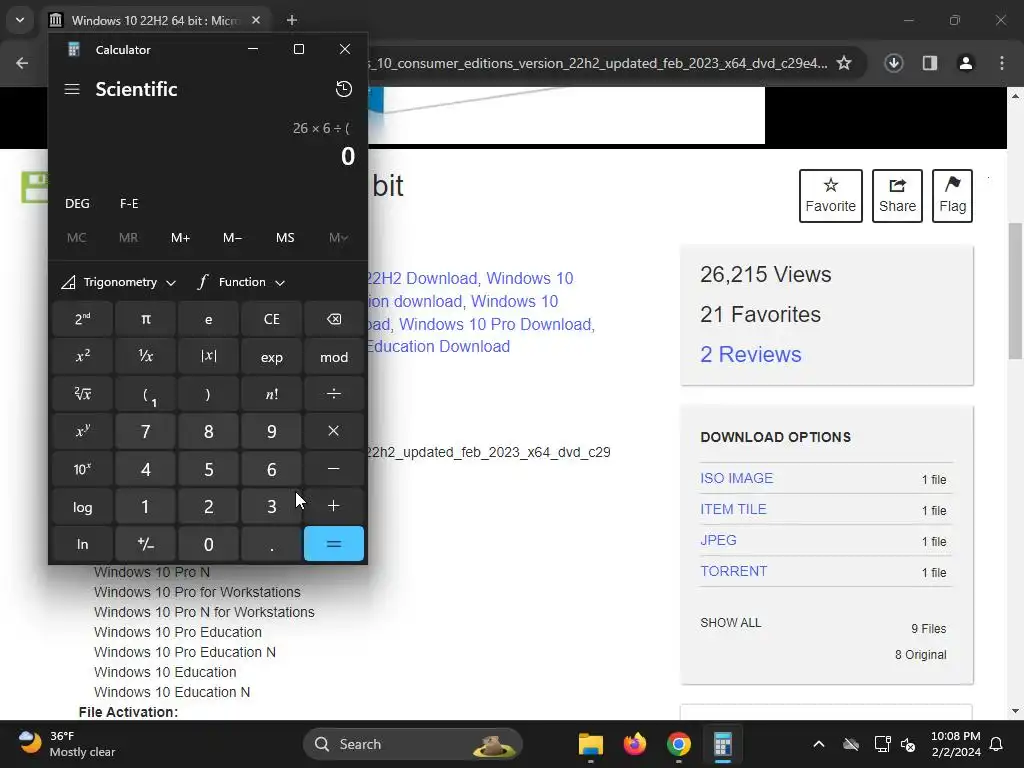Click the ln button
The image size is (1024, 768).
[x=82, y=543]
